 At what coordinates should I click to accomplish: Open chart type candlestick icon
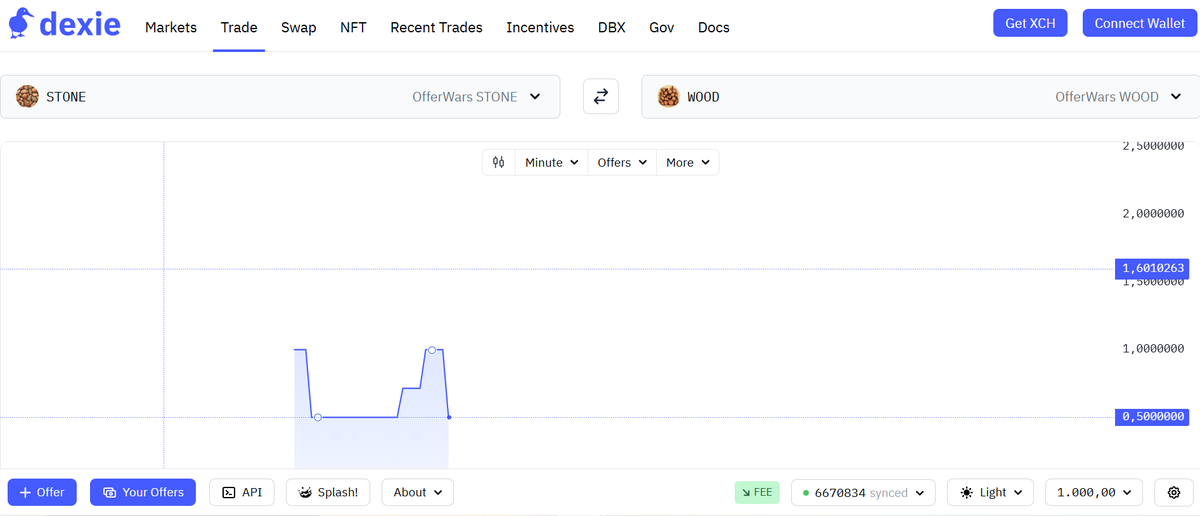coord(499,162)
